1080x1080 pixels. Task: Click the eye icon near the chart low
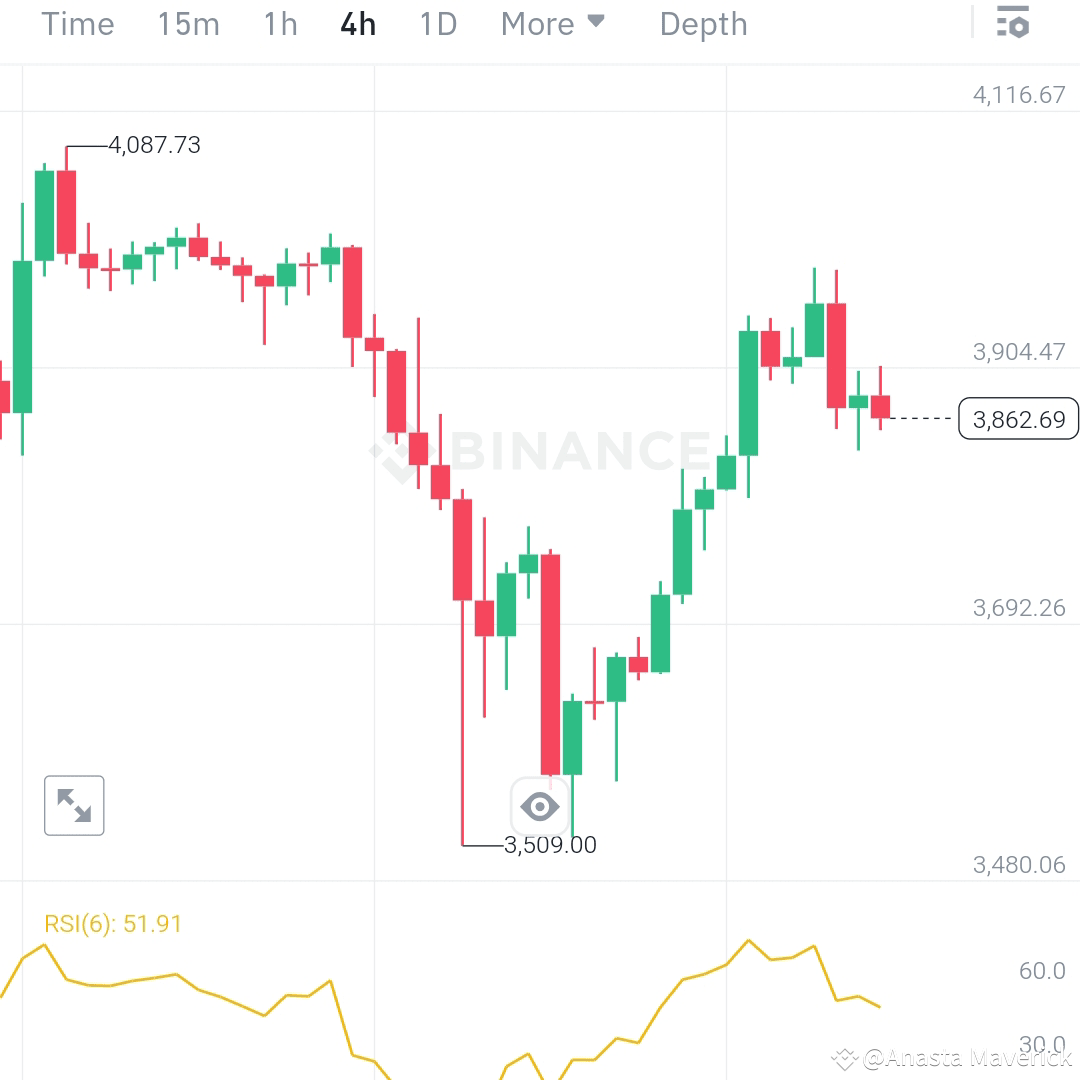click(x=540, y=806)
